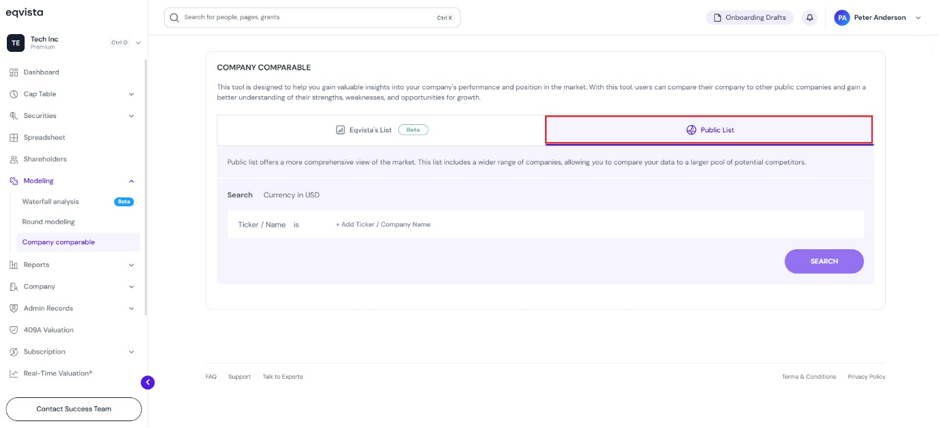939x428 pixels.
Task: Expand the Securities submenu chevron
Action: [x=132, y=116]
